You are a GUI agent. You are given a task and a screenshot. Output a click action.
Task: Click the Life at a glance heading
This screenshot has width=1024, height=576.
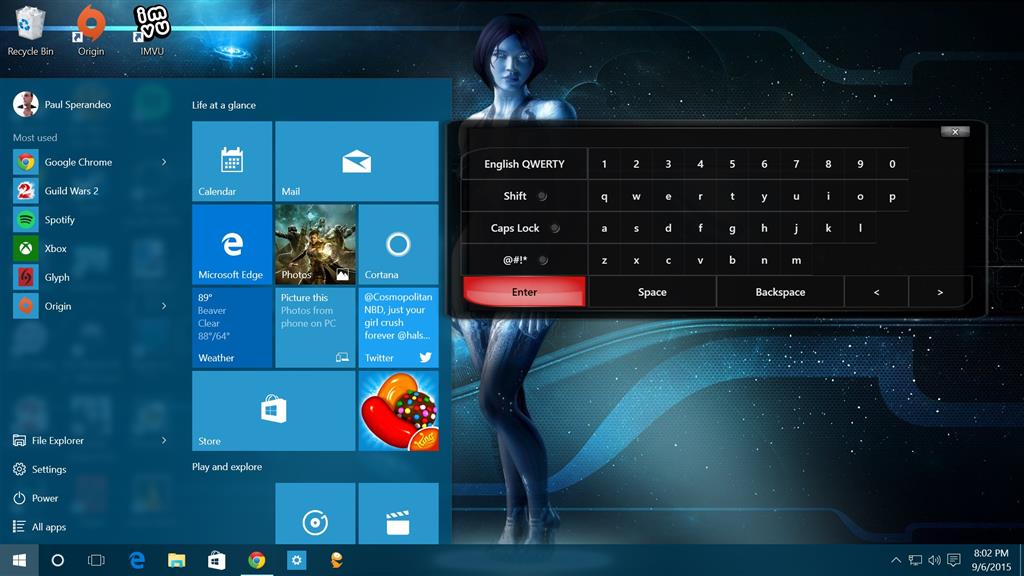click(x=224, y=105)
